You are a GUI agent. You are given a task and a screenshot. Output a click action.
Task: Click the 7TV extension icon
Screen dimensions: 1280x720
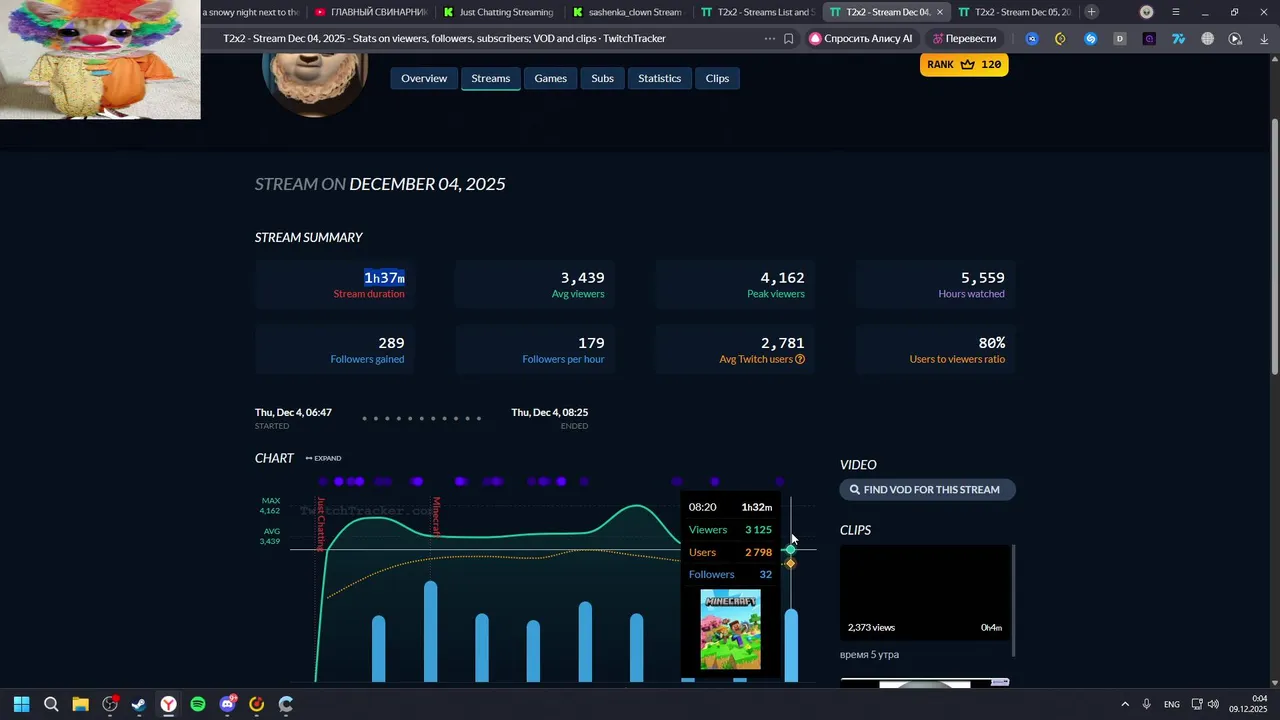pos(1178,39)
